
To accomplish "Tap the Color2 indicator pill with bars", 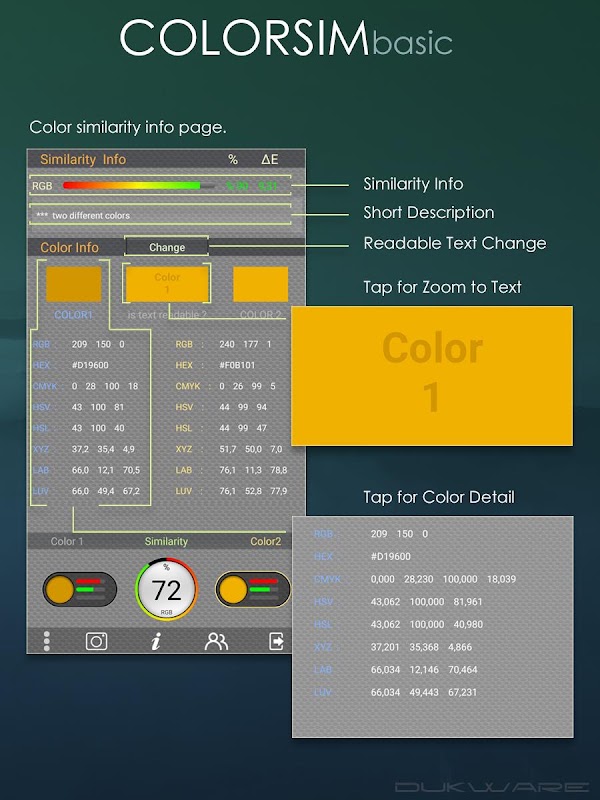I will 253,589.
